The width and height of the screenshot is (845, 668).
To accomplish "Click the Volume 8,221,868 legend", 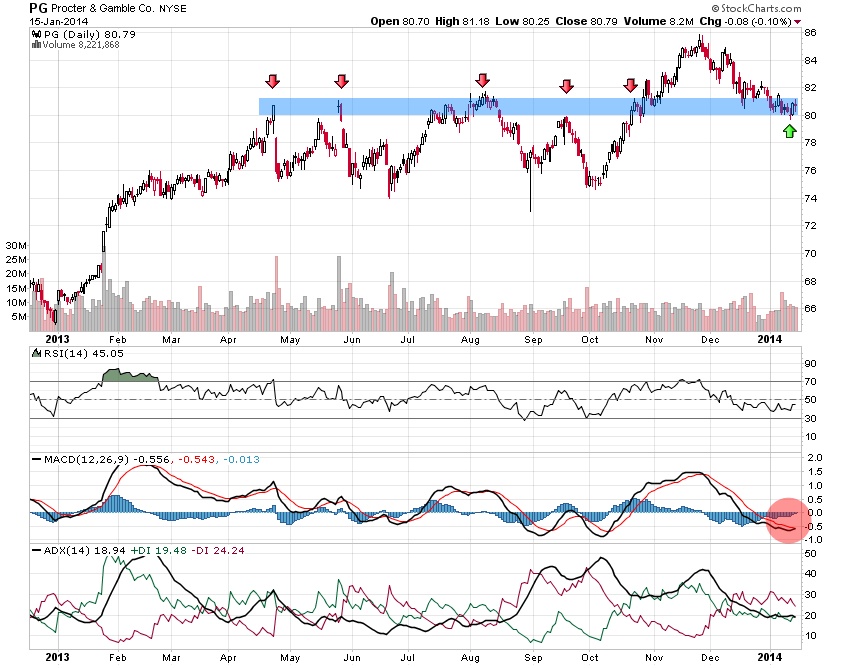I will tap(81, 45).
